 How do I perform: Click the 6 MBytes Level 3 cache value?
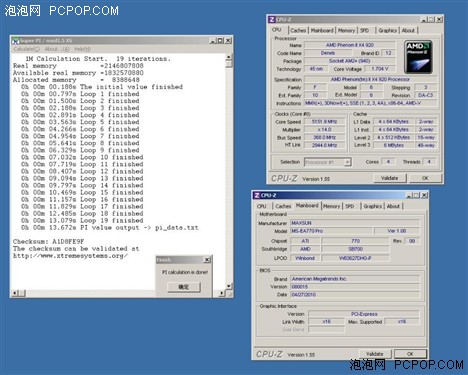pyautogui.click(x=393, y=145)
